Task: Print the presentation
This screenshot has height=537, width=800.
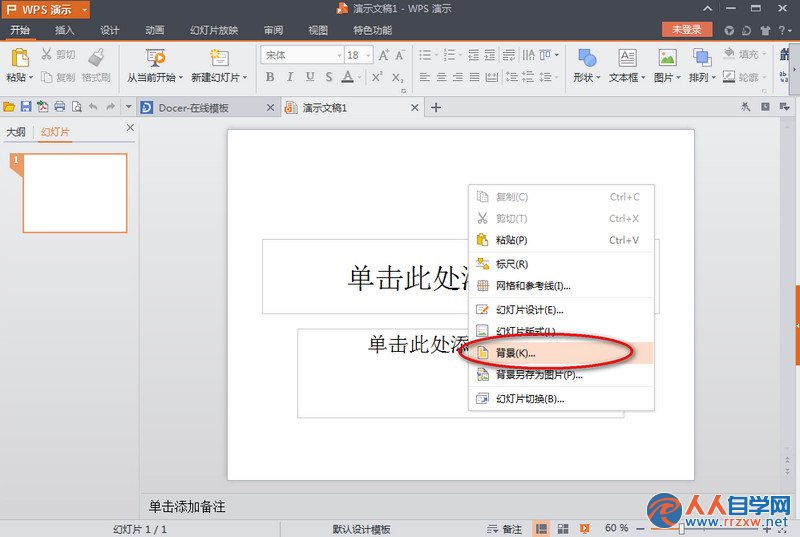Action: [60, 107]
